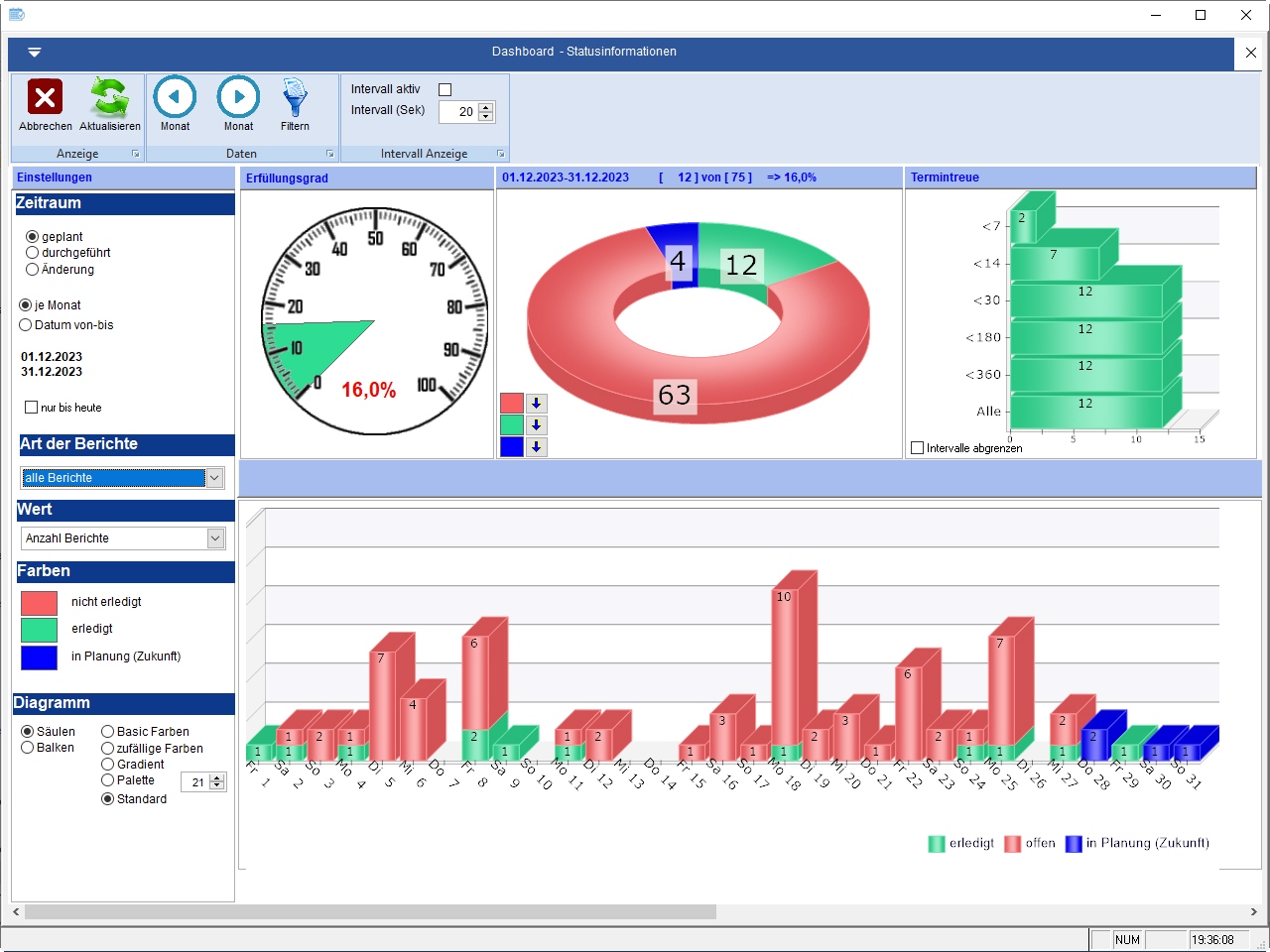The height and width of the screenshot is (952, 1270).
Task: Go to next Monat with right arrow
Action: point(238,97)
